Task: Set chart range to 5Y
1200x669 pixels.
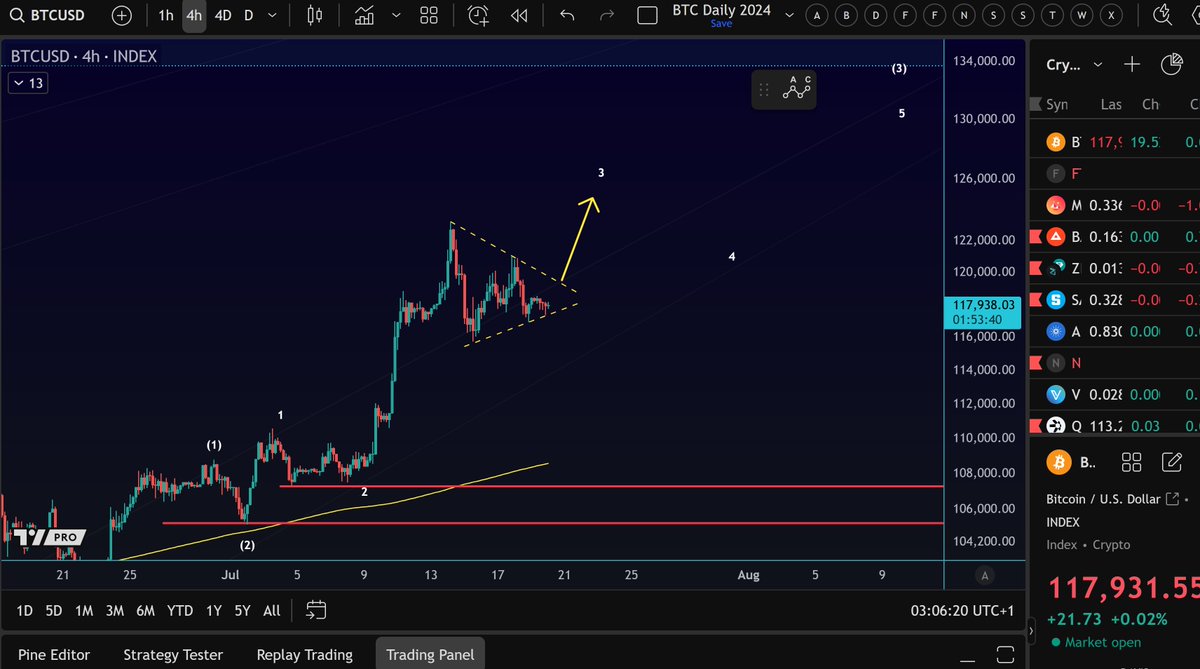Action: 242,610
